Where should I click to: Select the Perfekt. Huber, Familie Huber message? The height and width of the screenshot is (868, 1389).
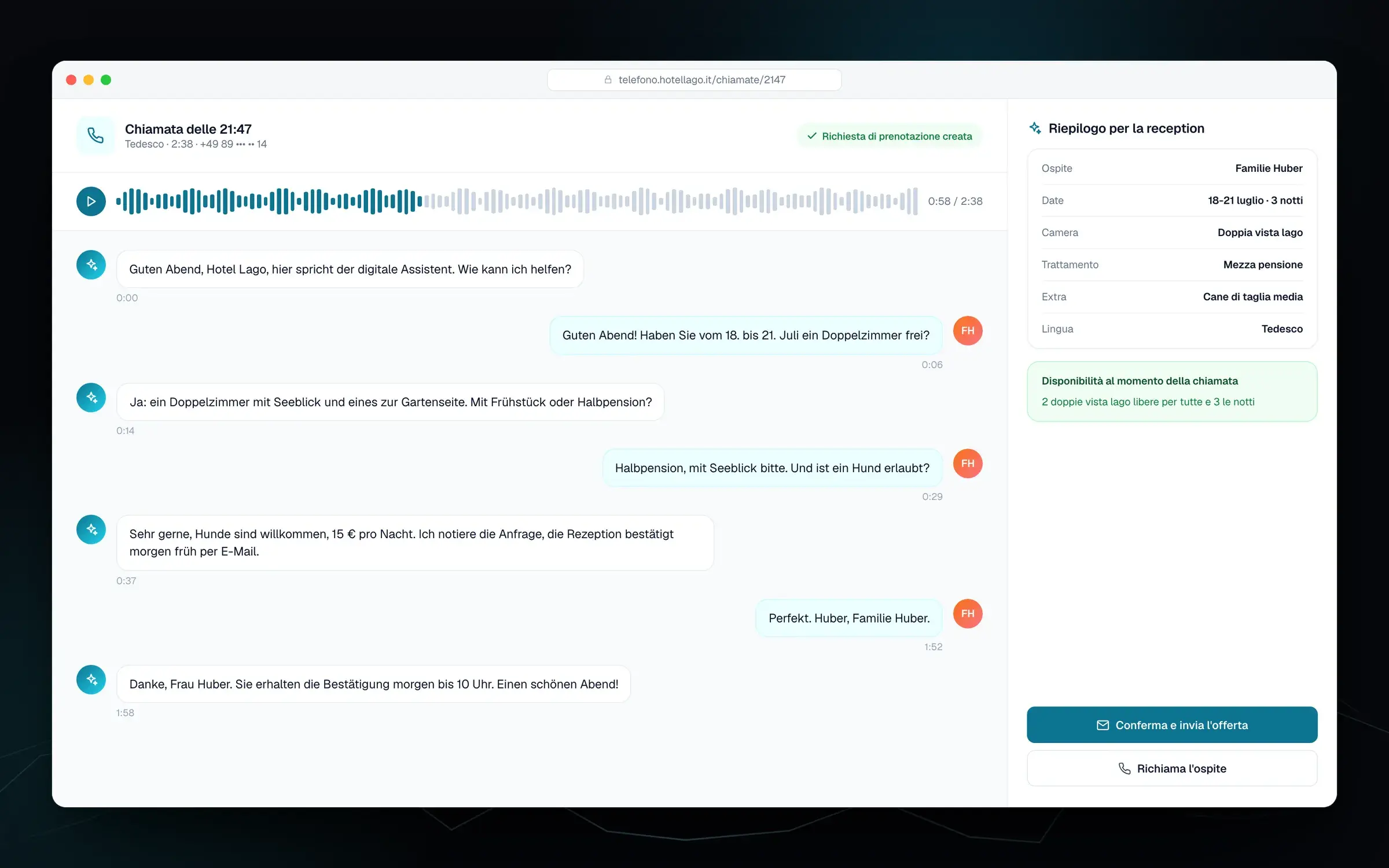[x=849, y=618]
